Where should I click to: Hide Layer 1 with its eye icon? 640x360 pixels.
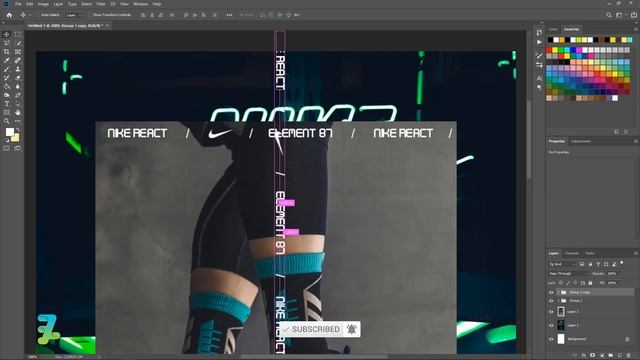click(551, 325)
